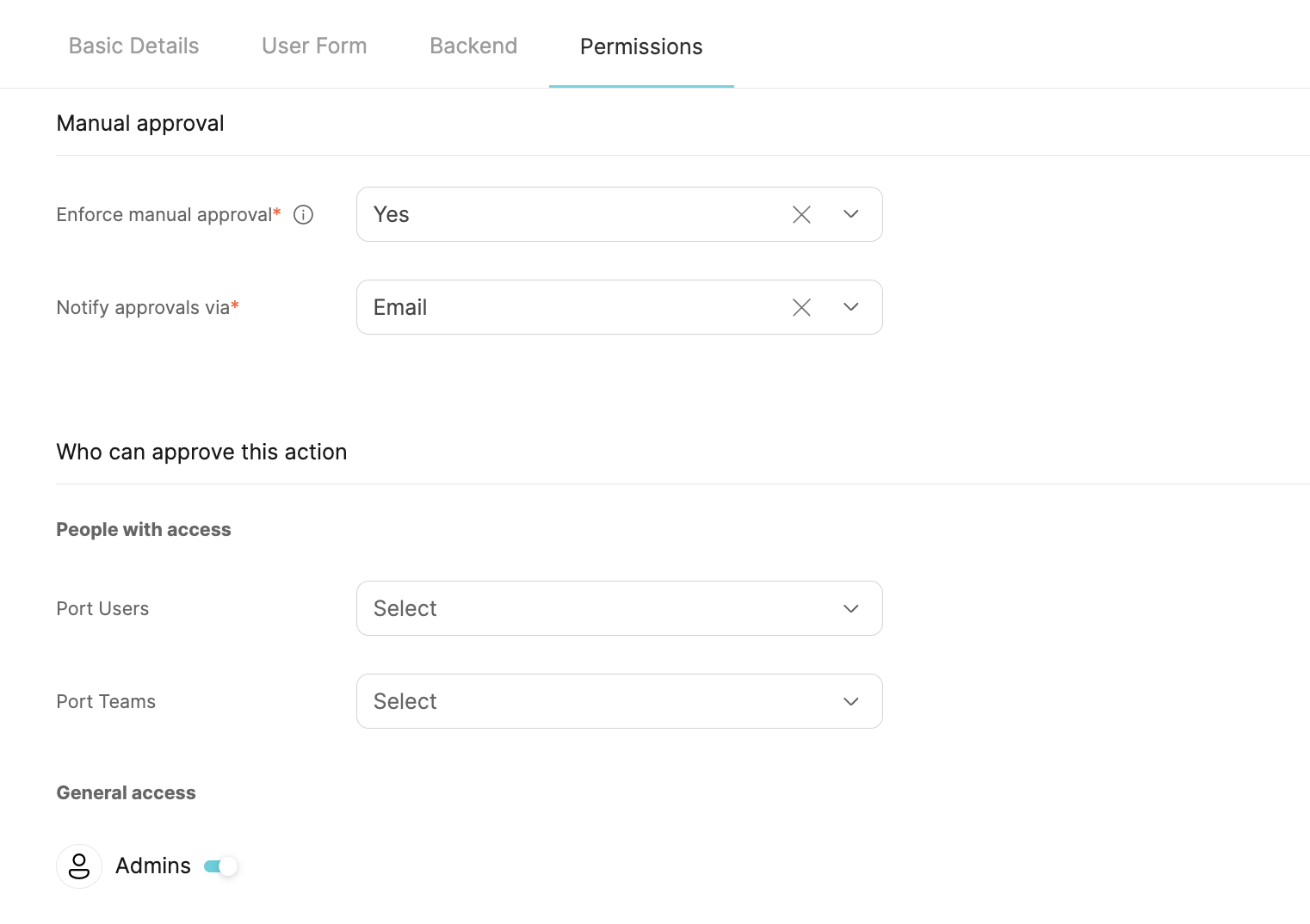1310x924 pixels.
Task: Expand the Enforce manual approval chevron arrow
Action: click(851, 215)
